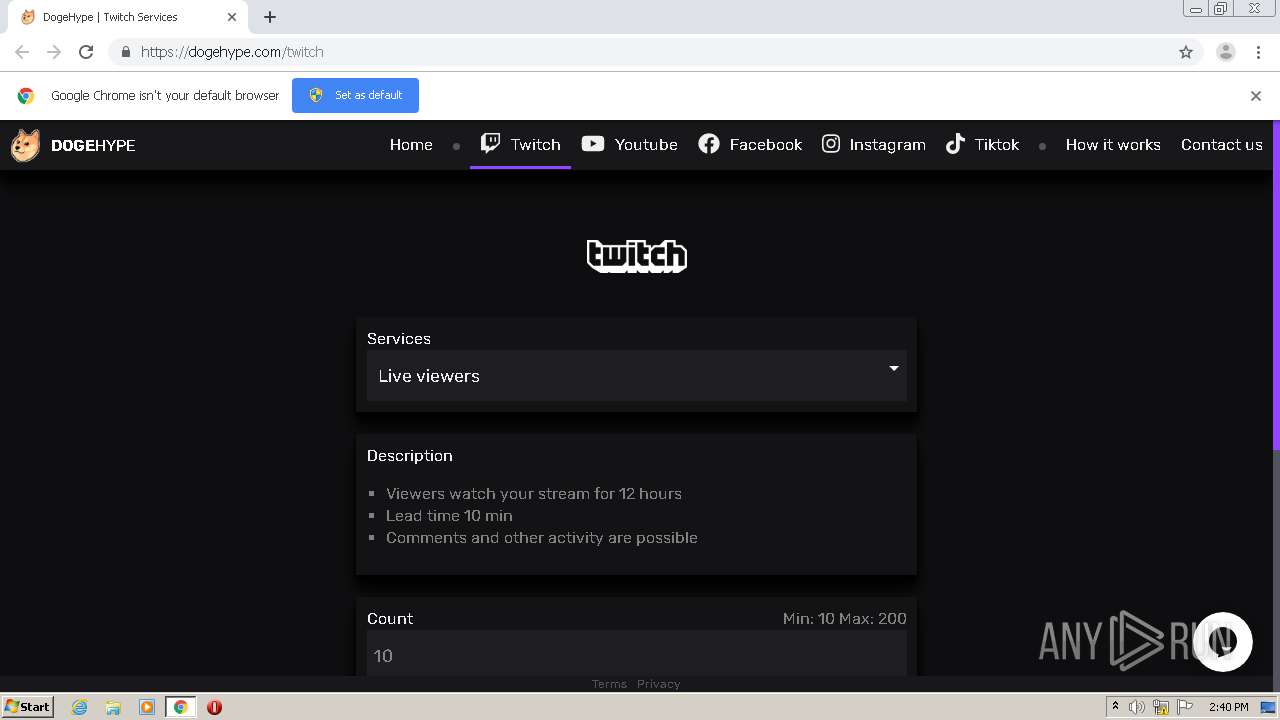Viewport: 1280px width, 720px height.
Task: Open the Terms link
Action: 609,684
